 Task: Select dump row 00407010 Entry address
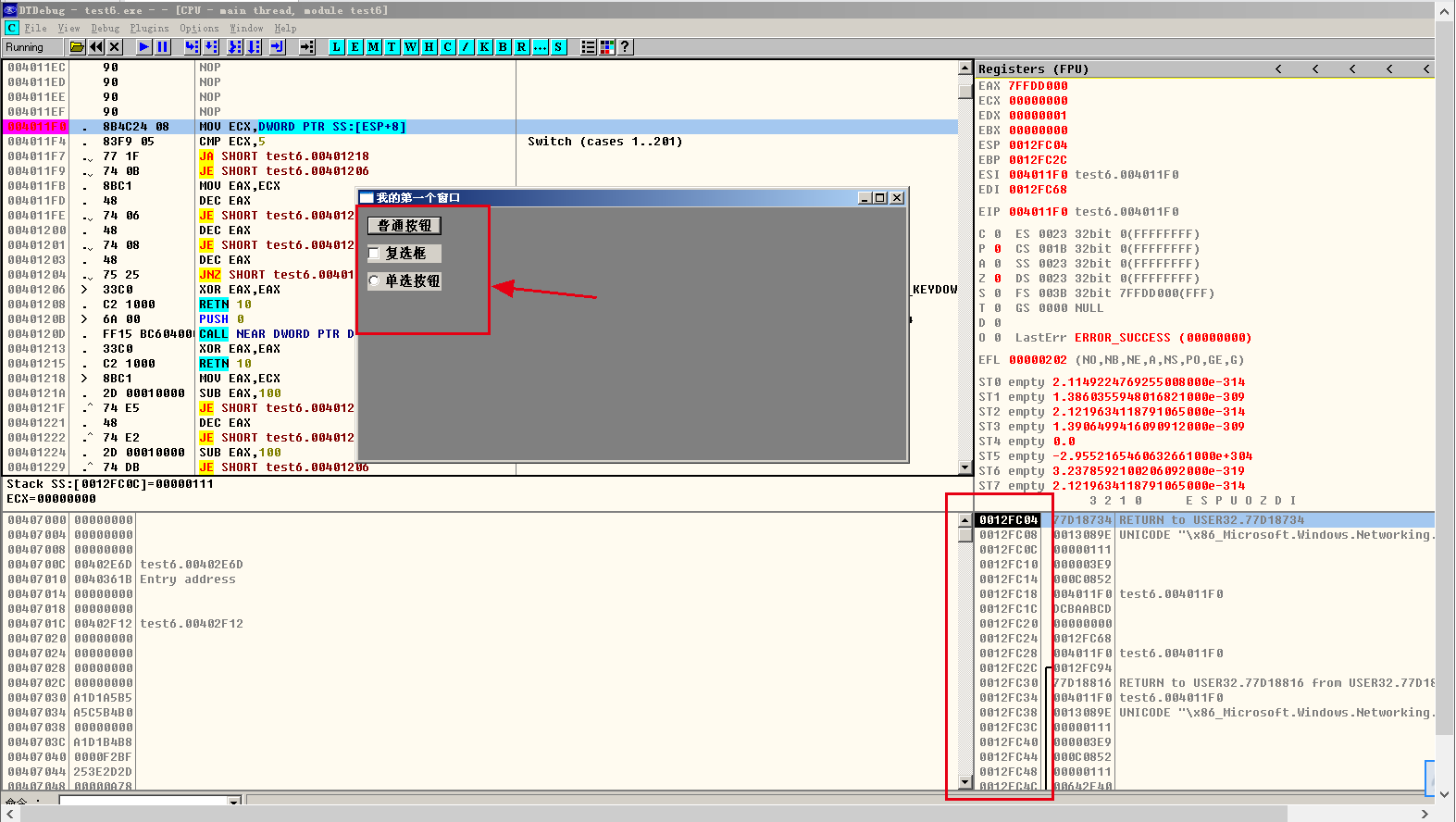click(x=481, y=579)
